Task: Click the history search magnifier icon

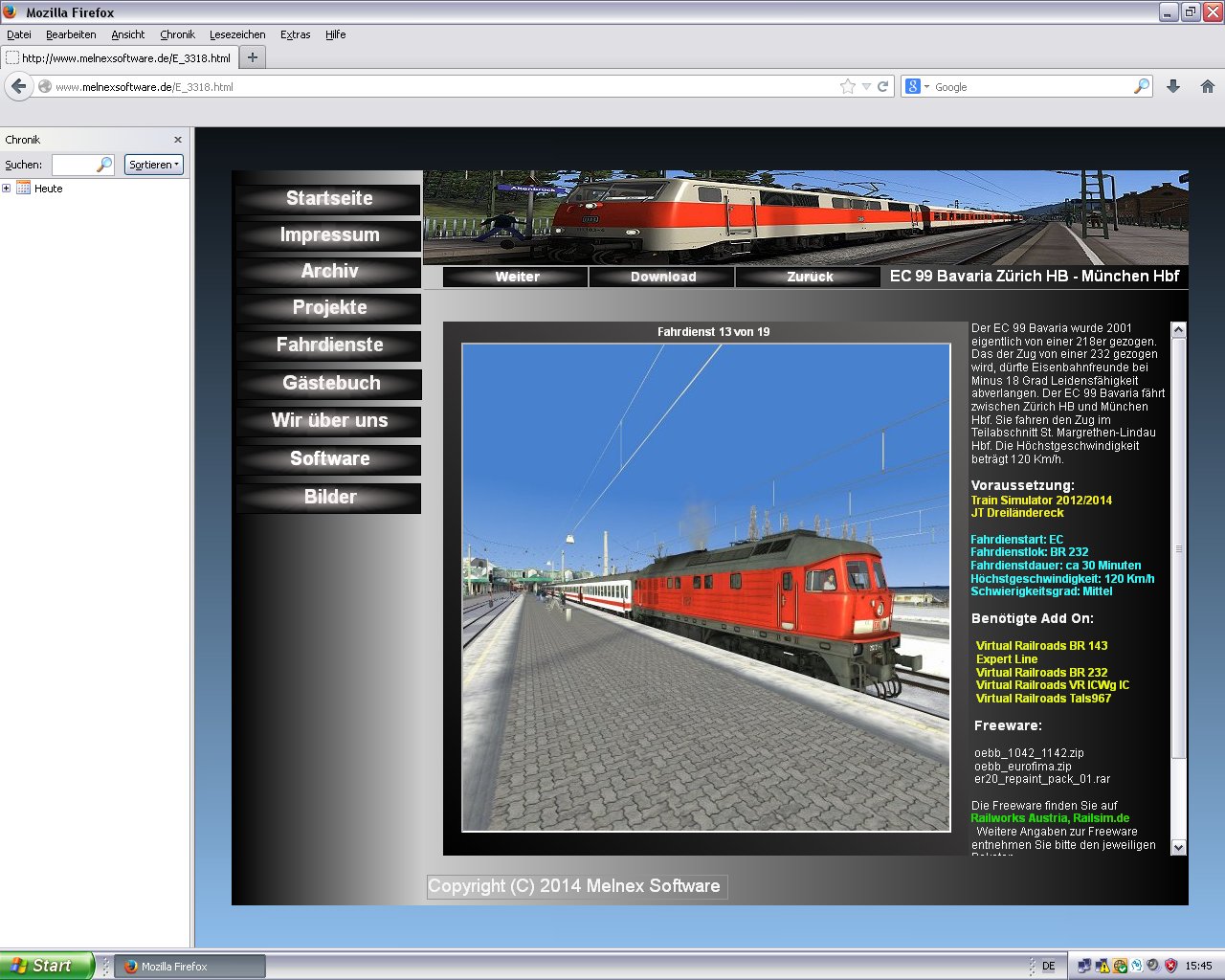Action: tap(104, 165)
